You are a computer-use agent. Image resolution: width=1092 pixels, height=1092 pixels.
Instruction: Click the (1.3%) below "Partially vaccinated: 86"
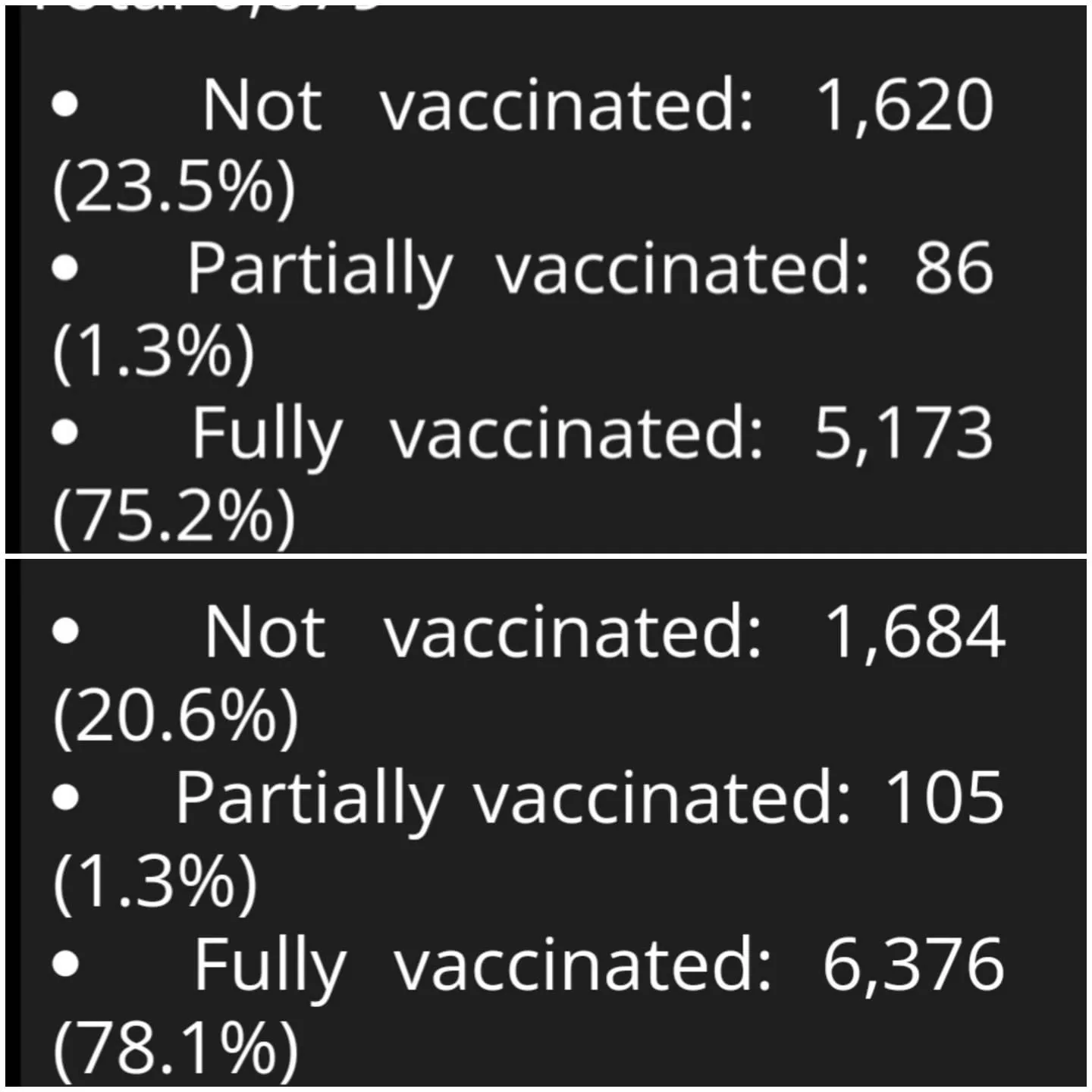pos(154,351)
